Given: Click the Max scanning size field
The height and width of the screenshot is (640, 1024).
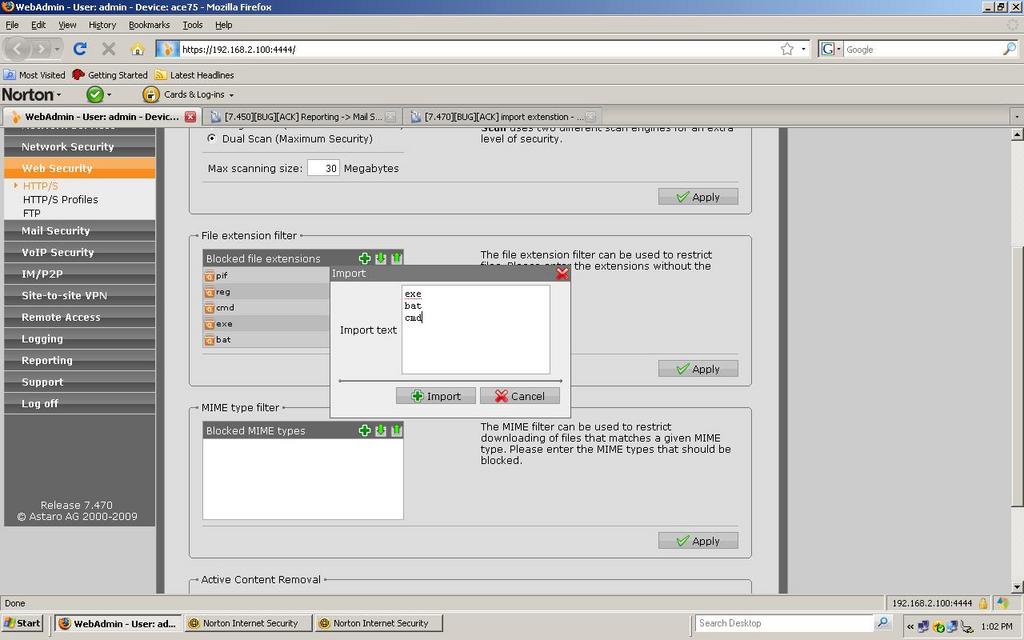Looking at the screenshot, I should [323, 168].
